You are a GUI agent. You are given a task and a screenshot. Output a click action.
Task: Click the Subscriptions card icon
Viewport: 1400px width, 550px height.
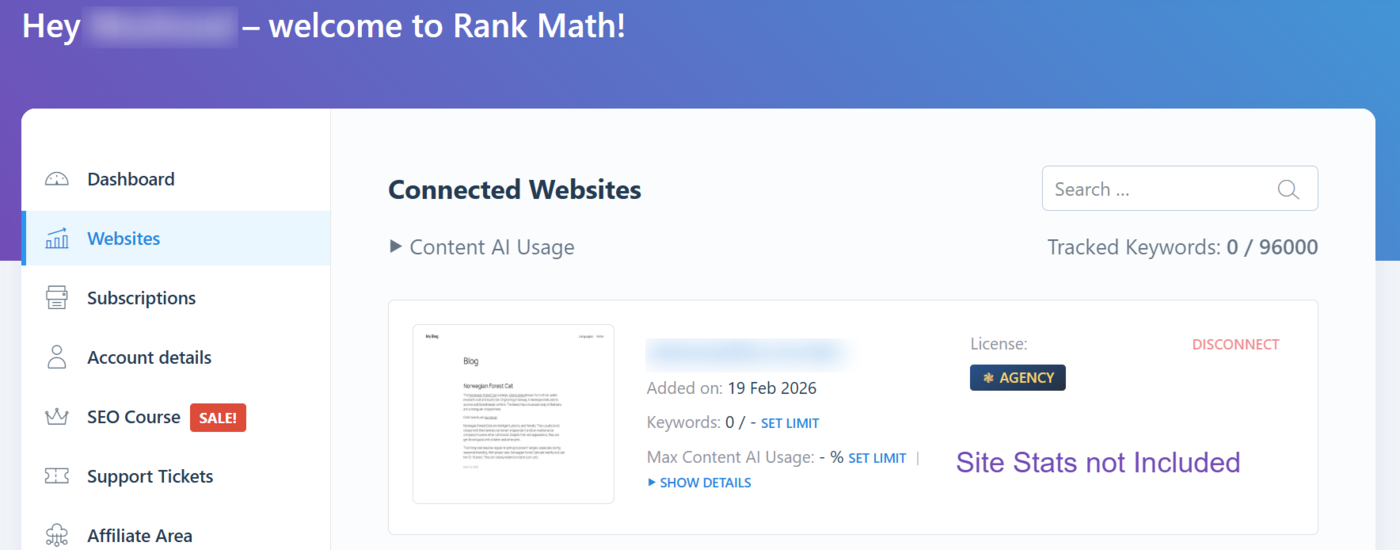point(57,298)
